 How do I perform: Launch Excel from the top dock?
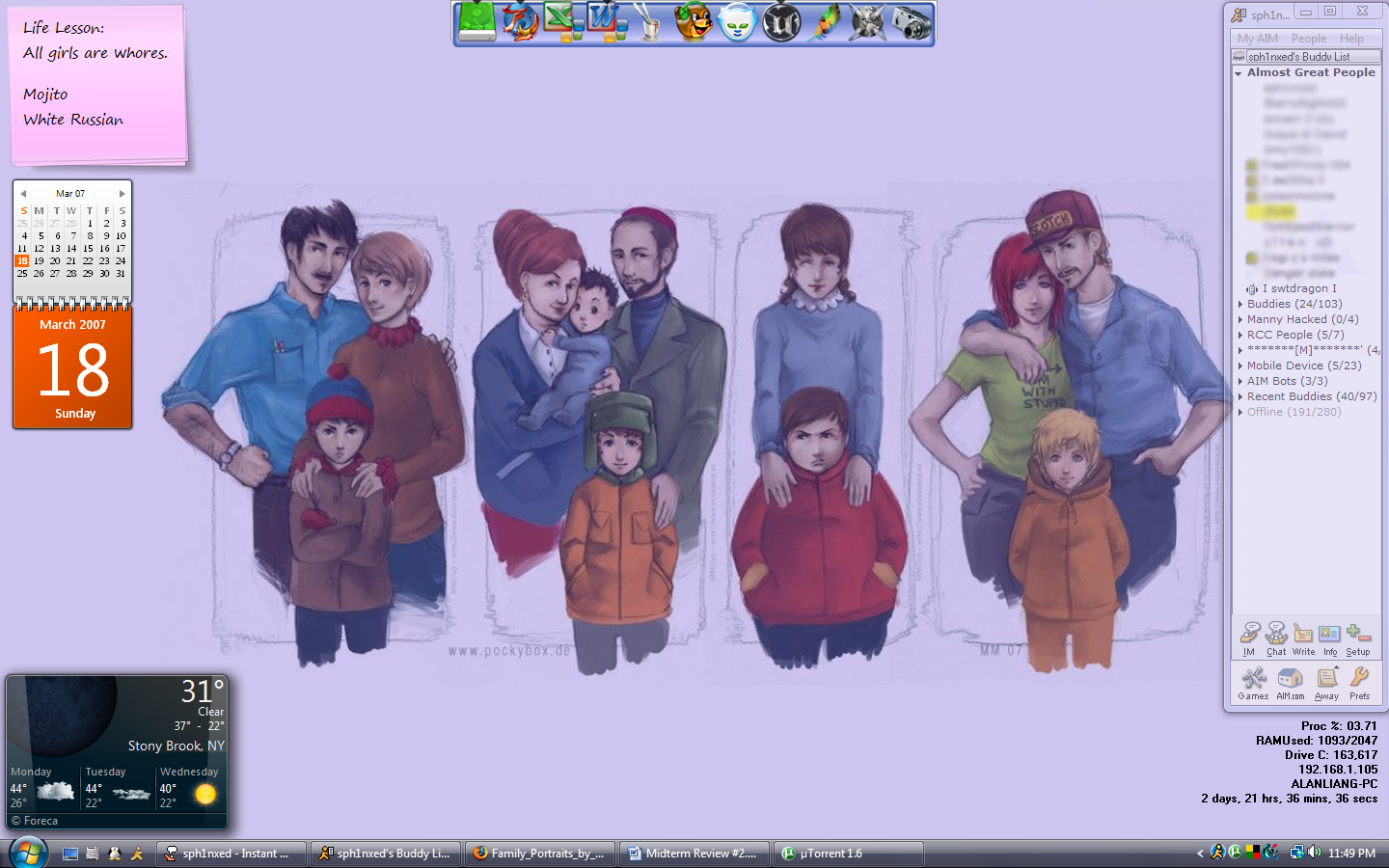point(564,21)
